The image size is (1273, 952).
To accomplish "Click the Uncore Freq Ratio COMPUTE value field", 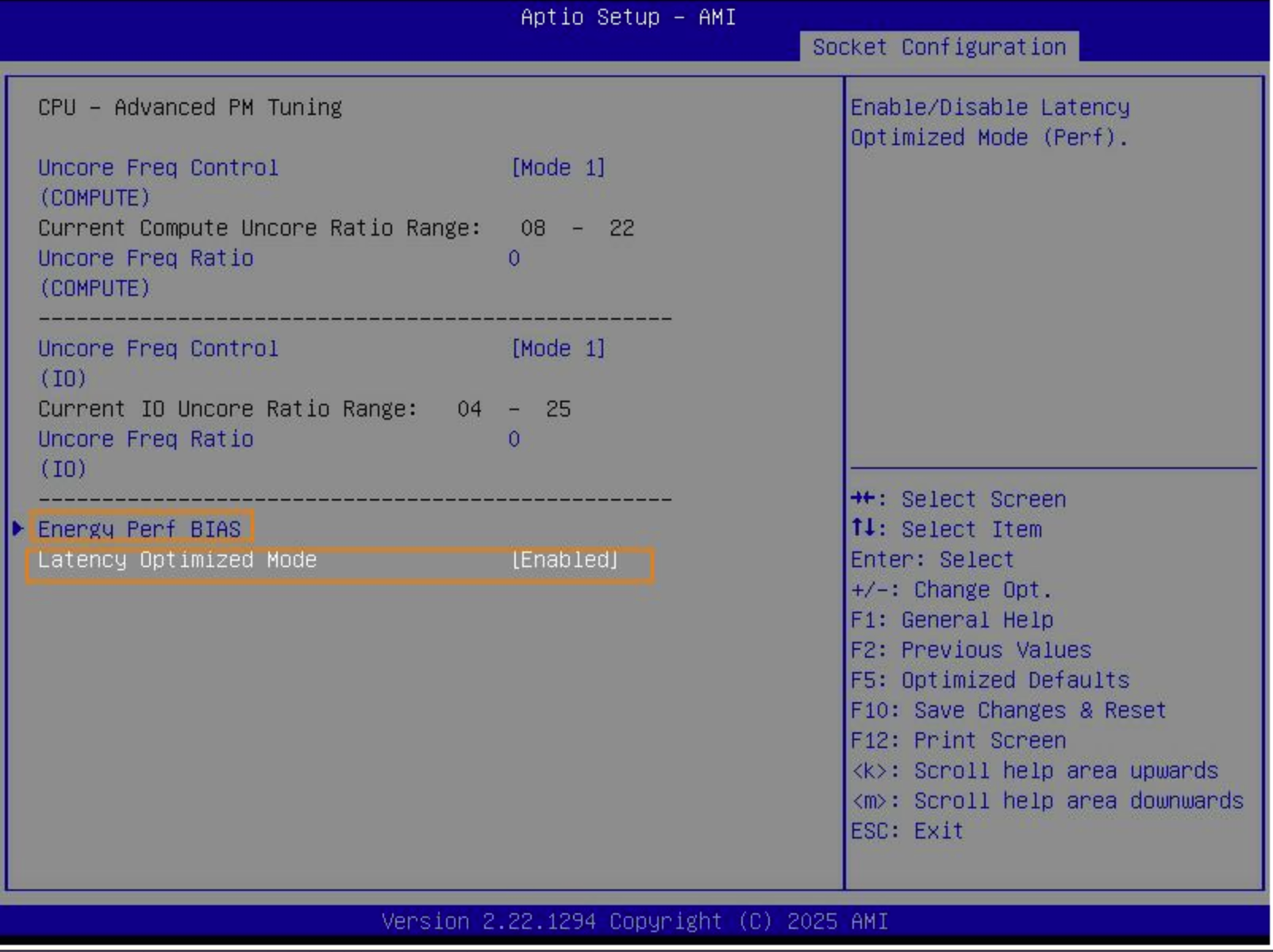I will (514, 259).
